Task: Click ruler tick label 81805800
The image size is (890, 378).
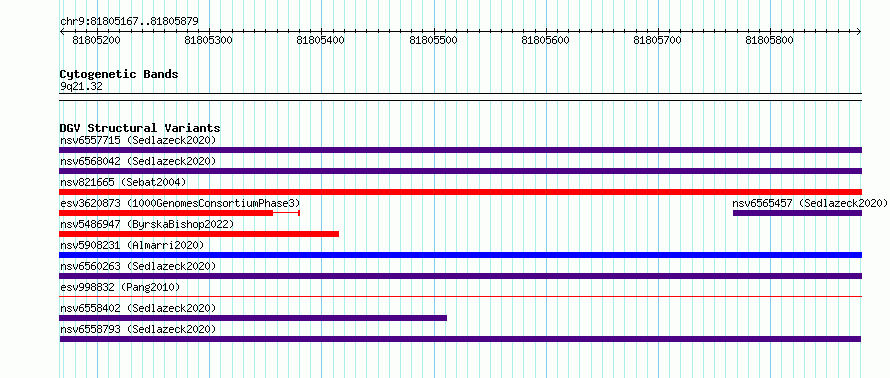Action: tap(769, 40)
